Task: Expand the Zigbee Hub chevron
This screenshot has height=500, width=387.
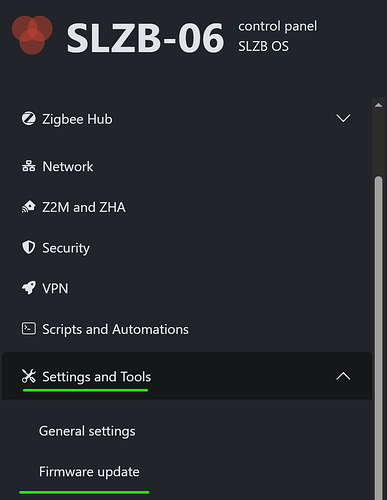Action: (343, 118)
